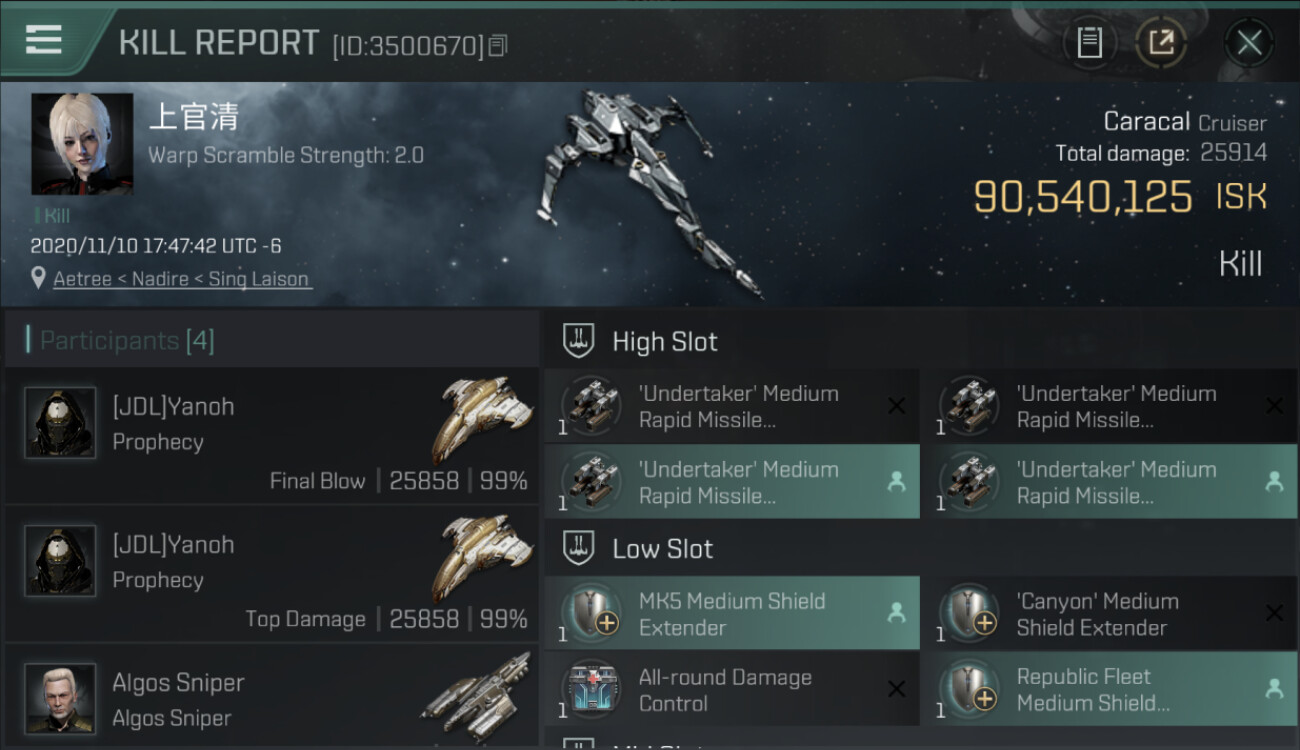This screenshot has height=750, width=1300.
Task: Open Yanoh Top Damage participant entry
Action: coord(272,574)
